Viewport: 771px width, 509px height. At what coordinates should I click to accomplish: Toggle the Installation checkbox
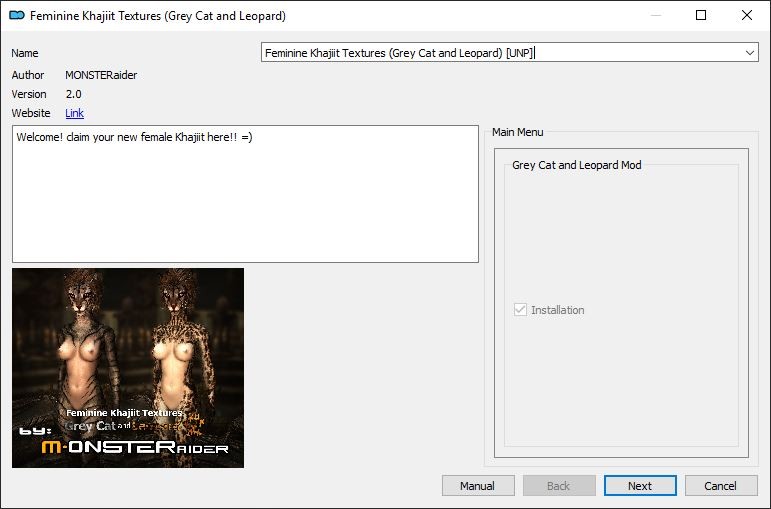520,310
